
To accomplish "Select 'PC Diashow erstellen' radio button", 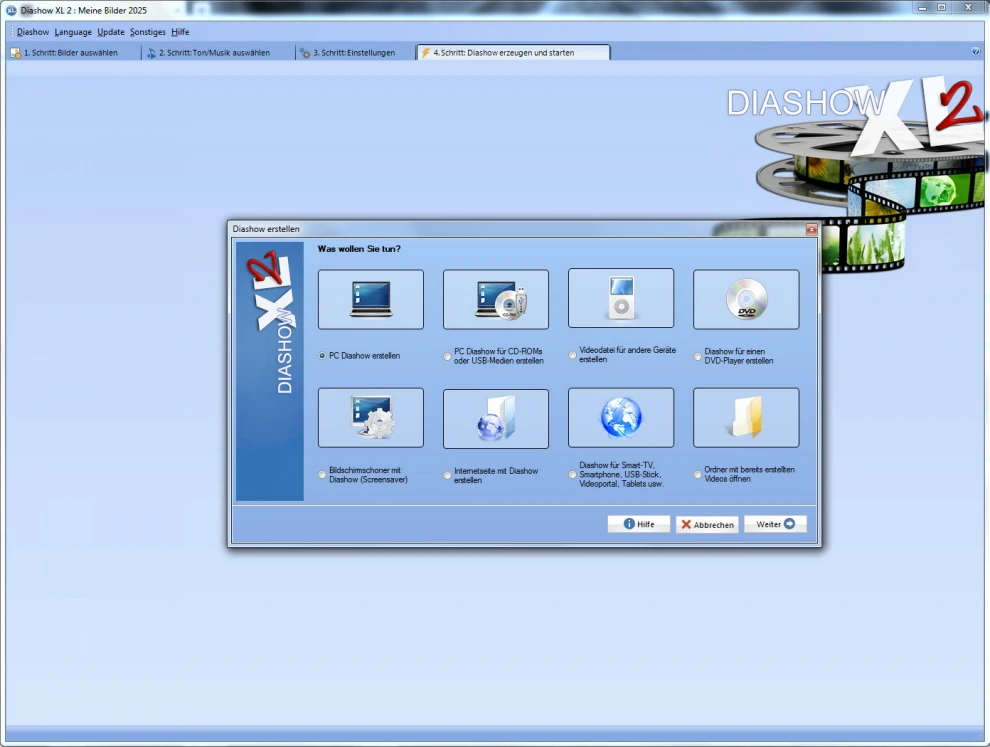I will [322, 356].
